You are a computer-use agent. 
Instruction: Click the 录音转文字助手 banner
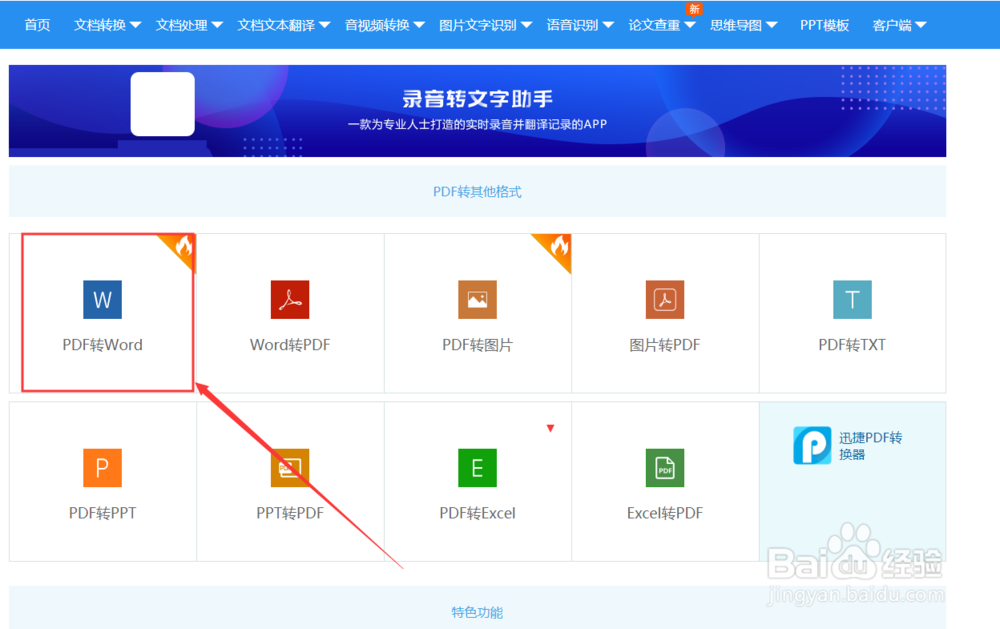pyautogui.click(x=477, y=110)
